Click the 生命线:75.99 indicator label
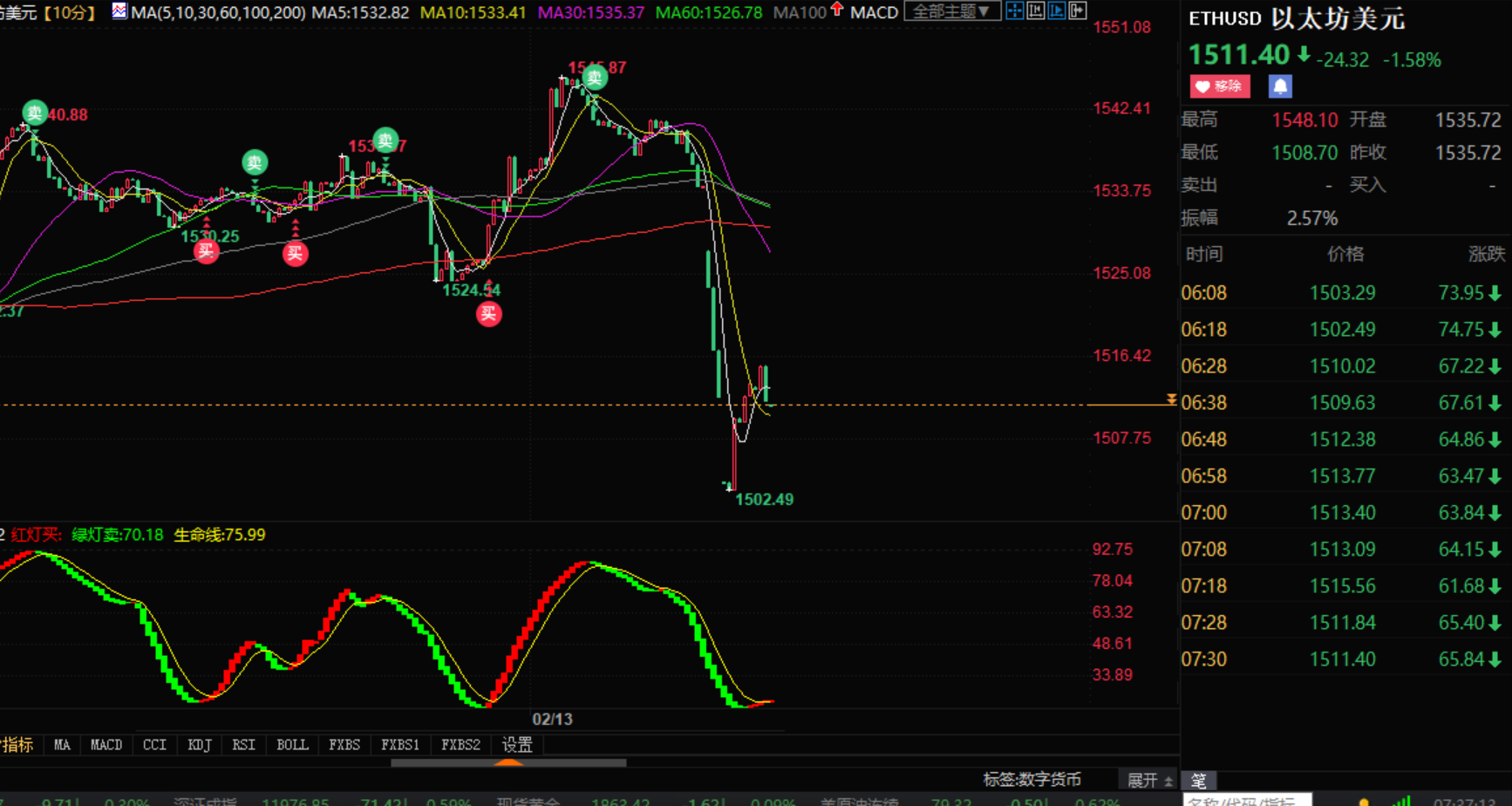1512x806 pixels. (220, 535)
